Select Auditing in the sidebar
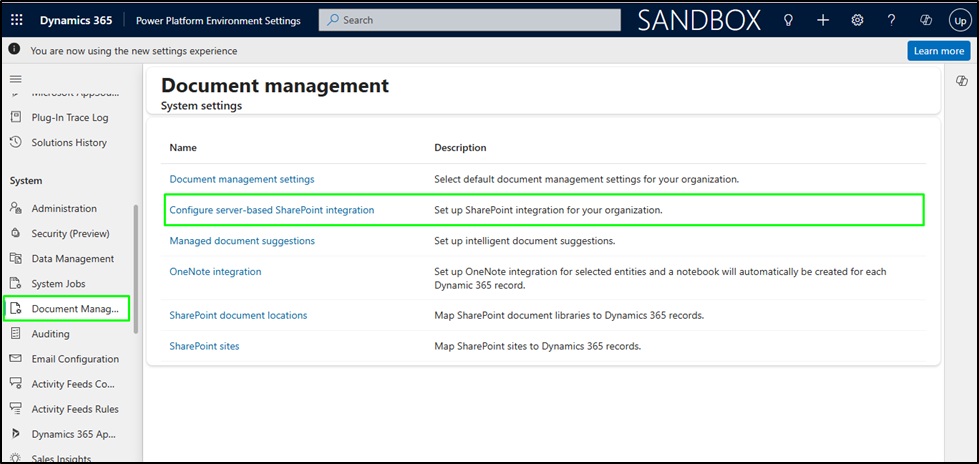The image size is (979, 464). [50, 333]
